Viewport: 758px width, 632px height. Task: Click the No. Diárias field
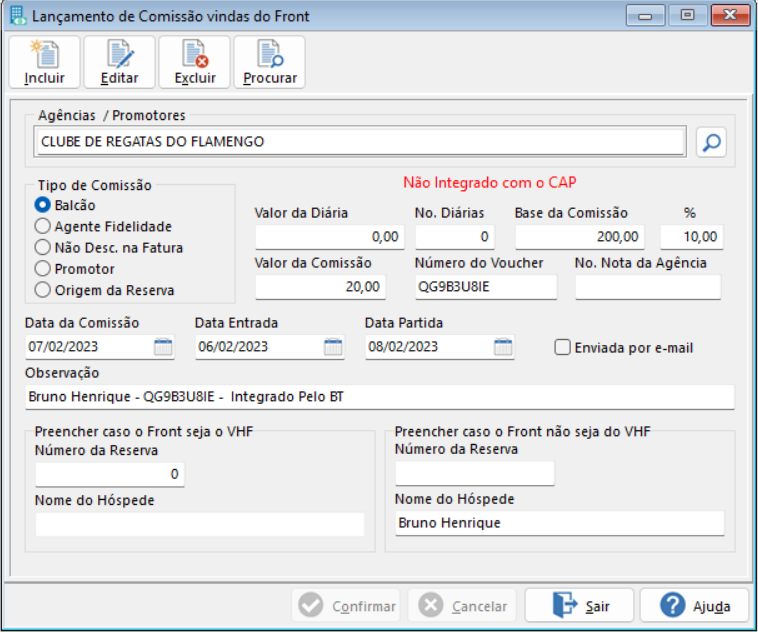tap(455, 237)
